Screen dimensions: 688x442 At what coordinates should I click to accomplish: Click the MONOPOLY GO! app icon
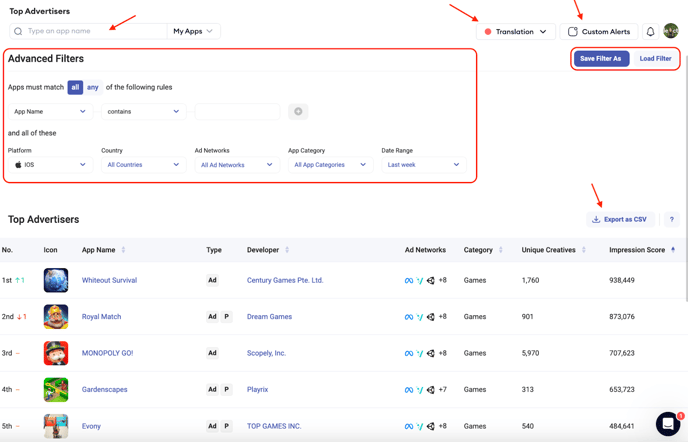(x=56, y=353)
